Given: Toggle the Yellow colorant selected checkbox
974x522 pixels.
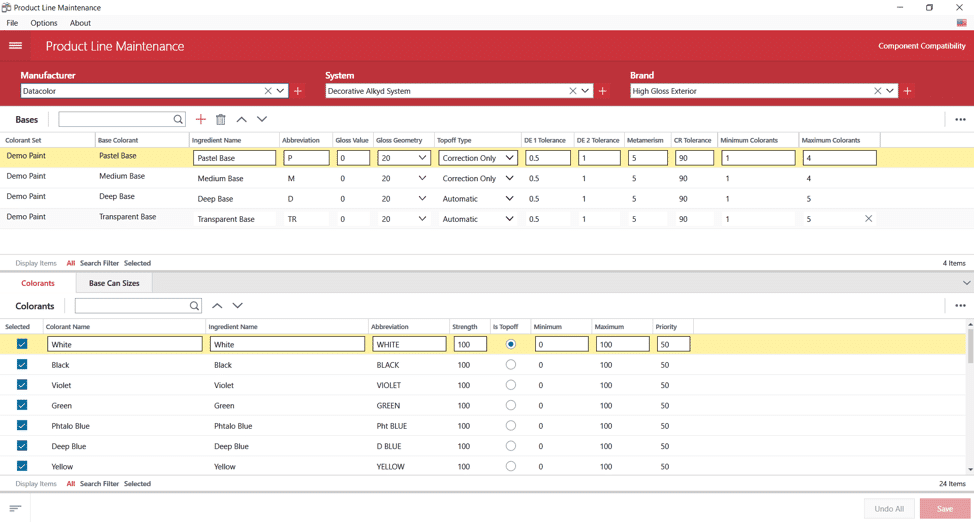Looking at the screenshot, I should 22,466.
